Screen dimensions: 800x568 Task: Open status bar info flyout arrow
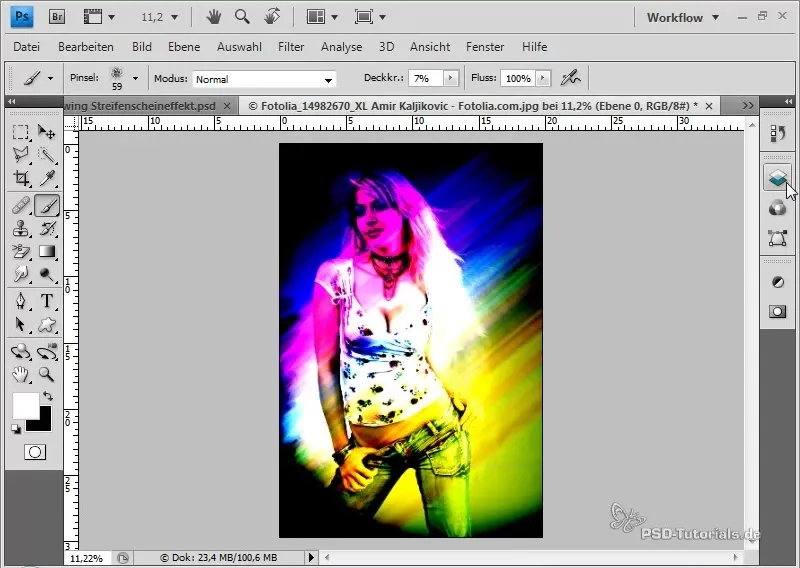coord(311,557)
